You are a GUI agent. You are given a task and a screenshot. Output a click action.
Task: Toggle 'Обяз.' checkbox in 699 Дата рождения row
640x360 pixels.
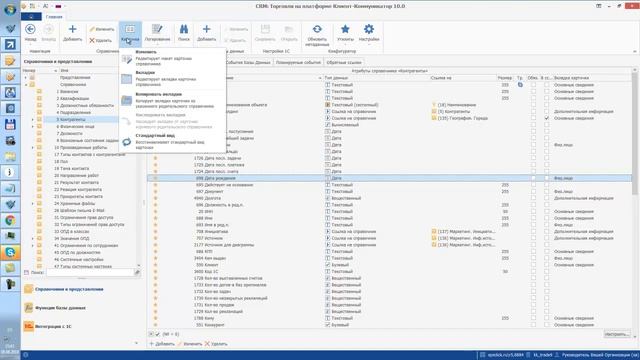pyautogui.click(x=533, y=178)
